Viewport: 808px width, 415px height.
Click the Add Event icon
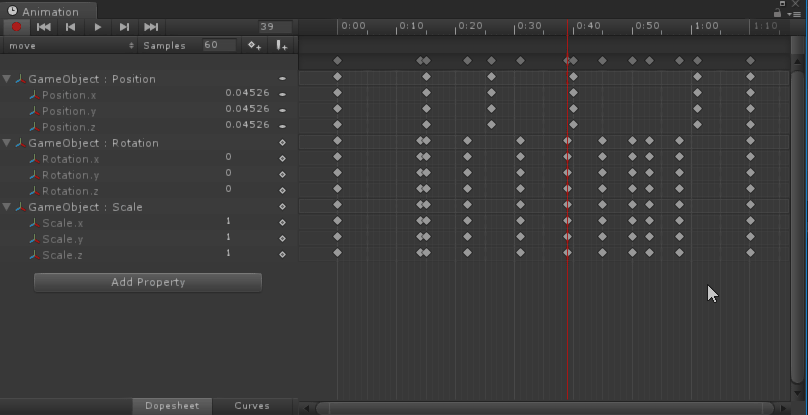[281, 45]
